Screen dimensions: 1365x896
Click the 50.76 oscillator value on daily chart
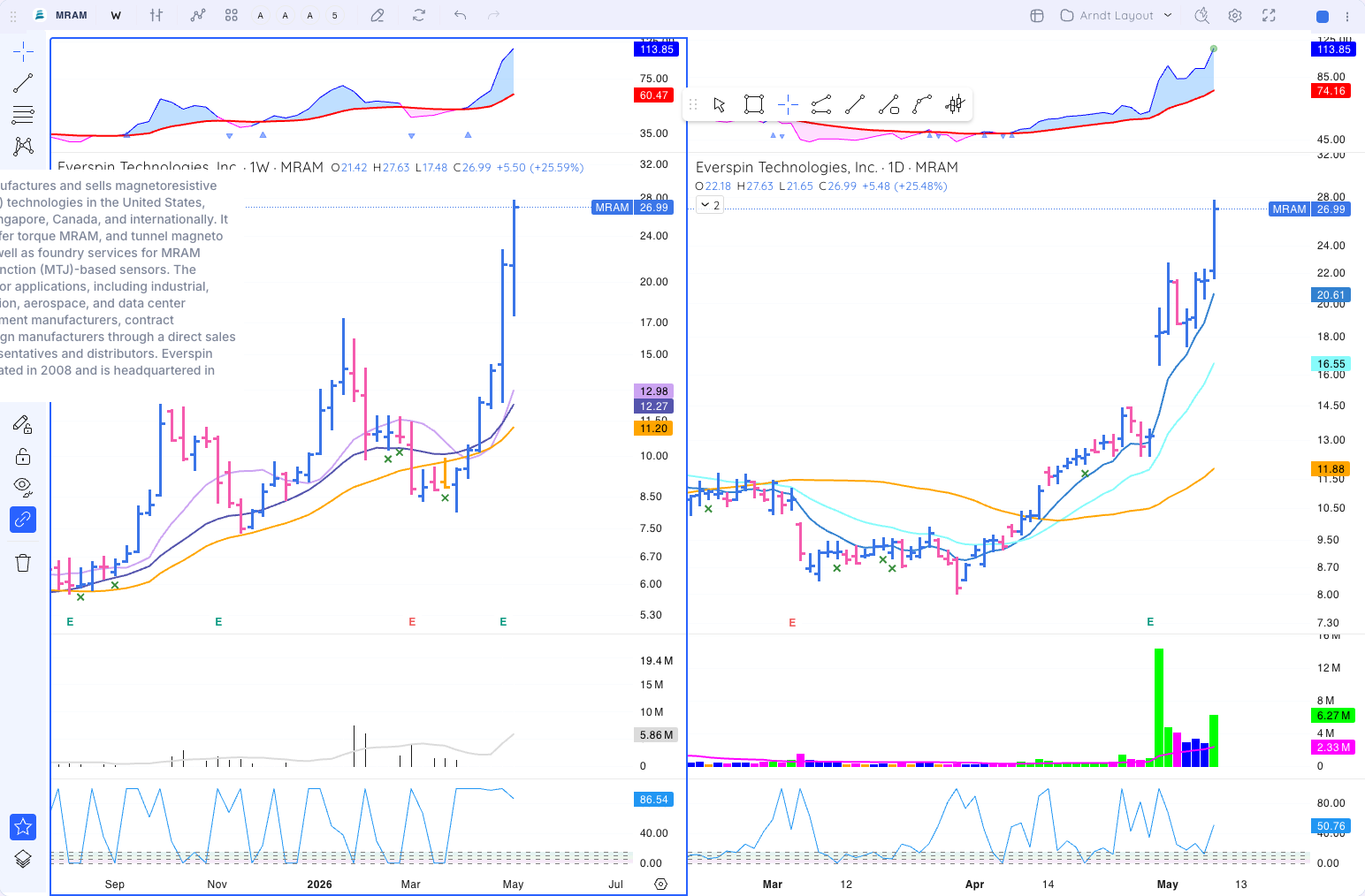point(1331,827)
